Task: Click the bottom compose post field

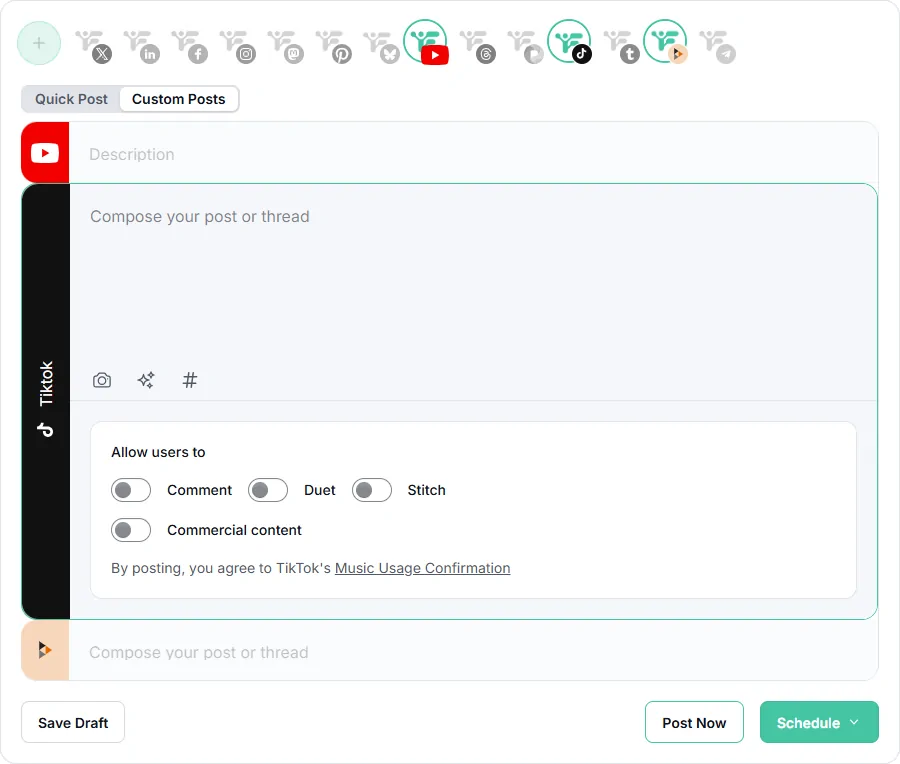Action: click(x=473, y=652)
